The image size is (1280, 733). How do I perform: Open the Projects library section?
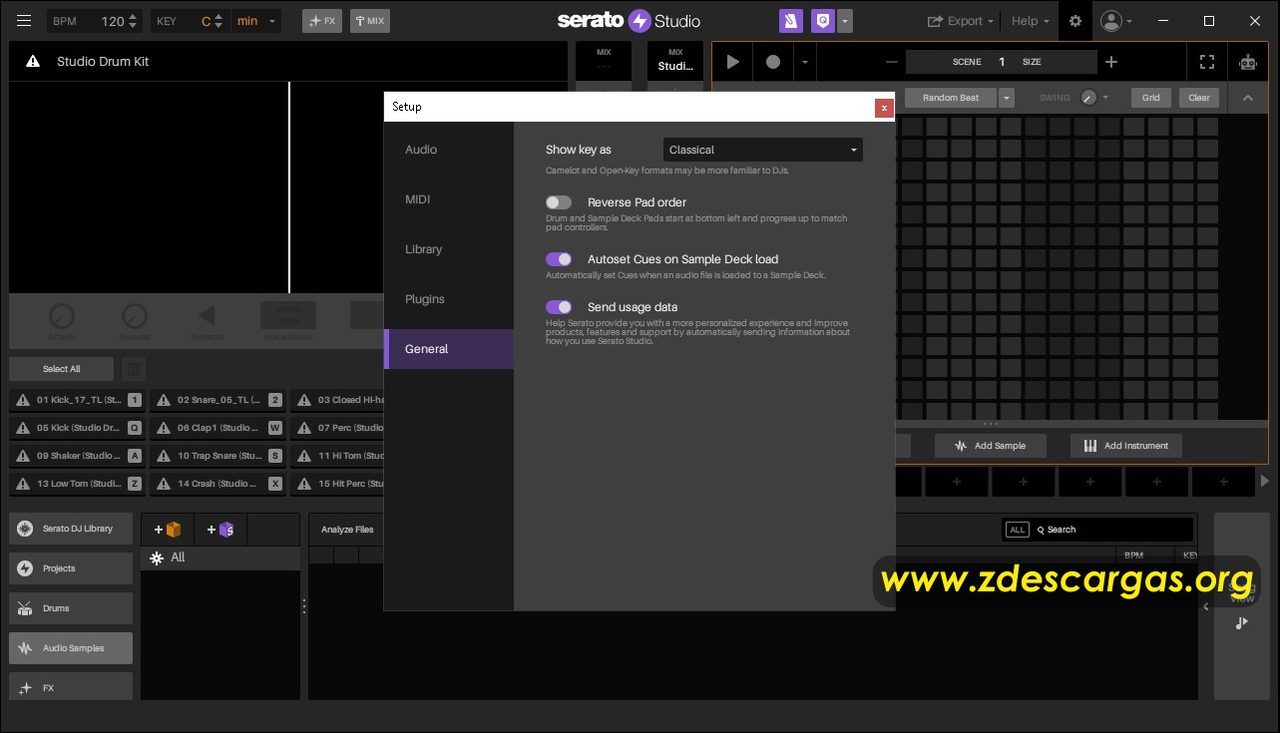71,569
